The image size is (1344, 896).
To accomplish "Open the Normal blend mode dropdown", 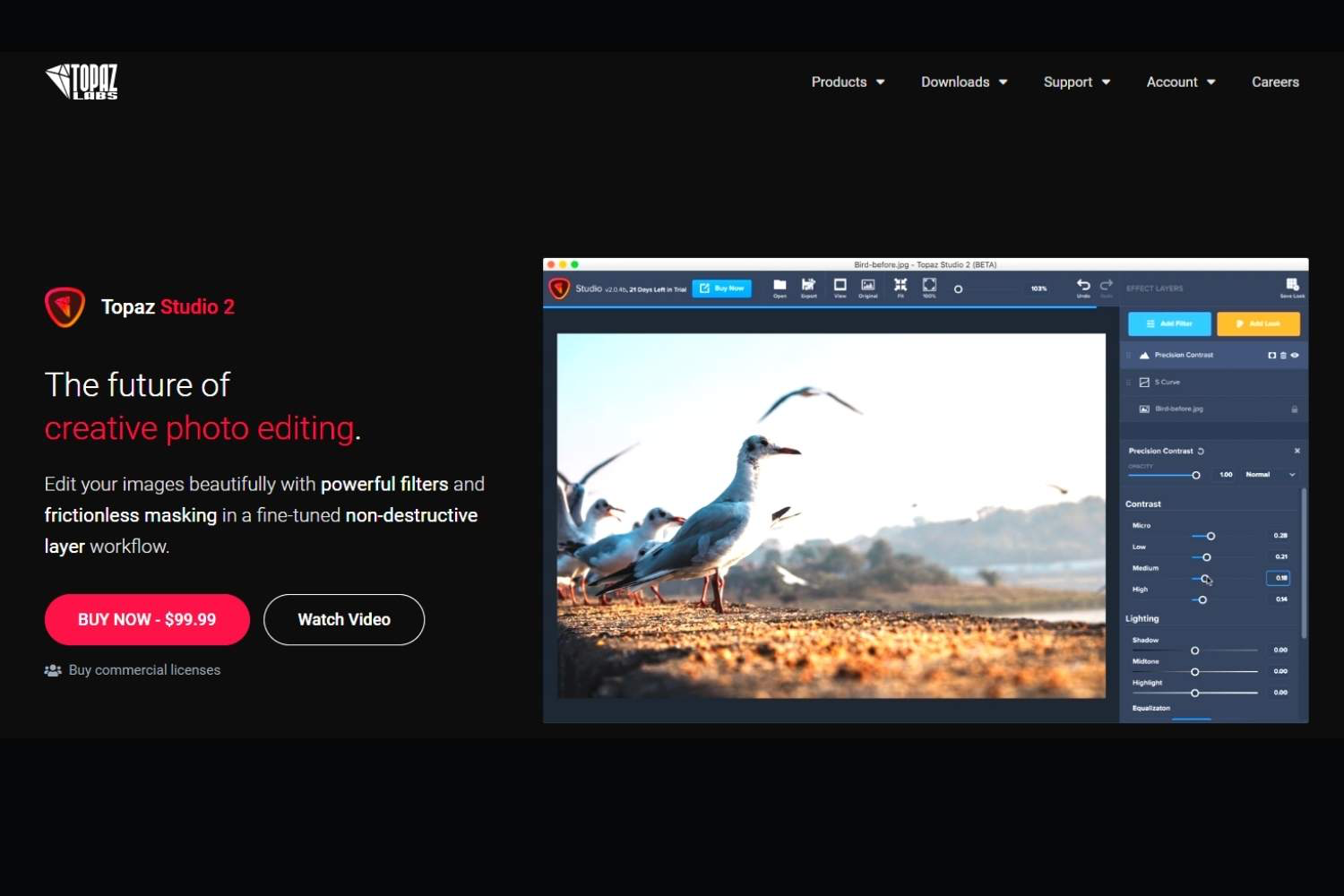I will pos(1270,475).
